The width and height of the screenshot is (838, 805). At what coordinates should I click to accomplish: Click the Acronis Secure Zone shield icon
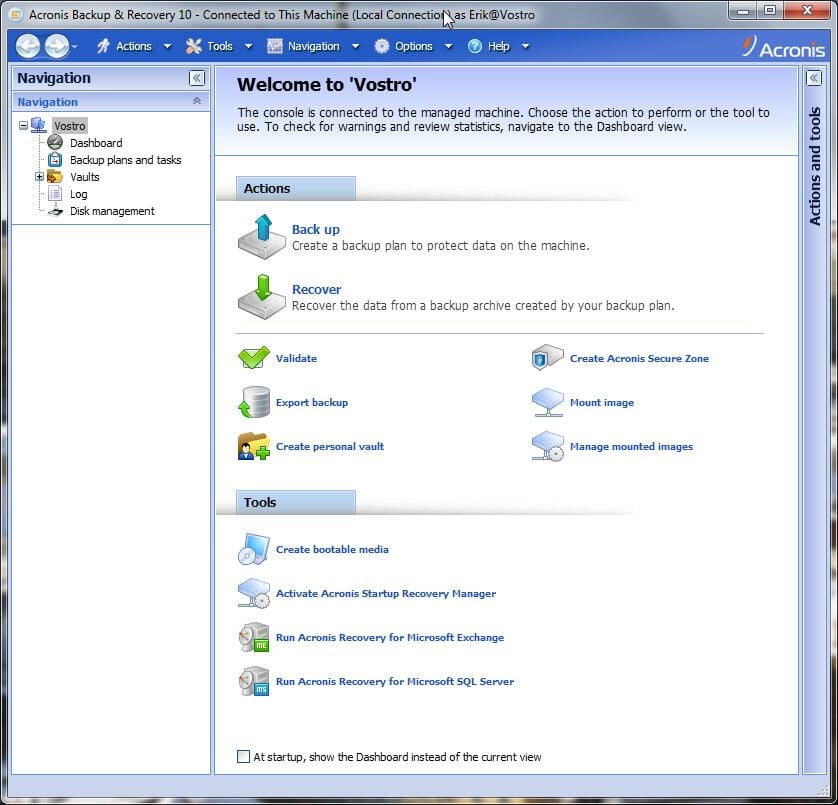pos(548,358)
